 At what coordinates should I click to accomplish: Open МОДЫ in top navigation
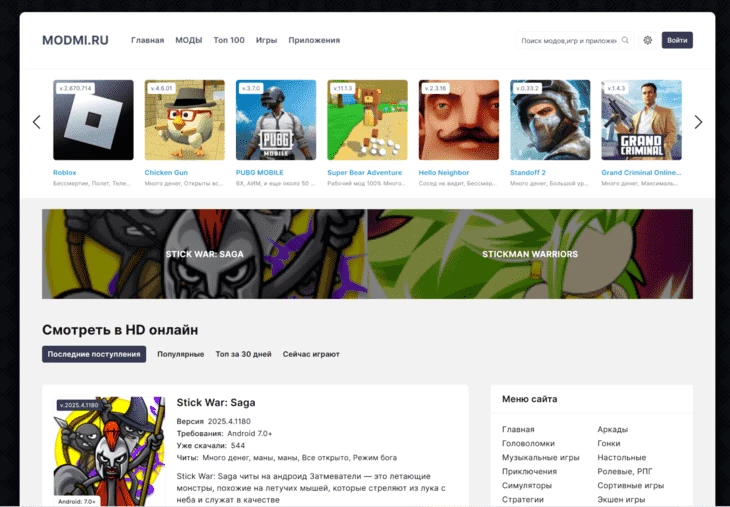189,40
